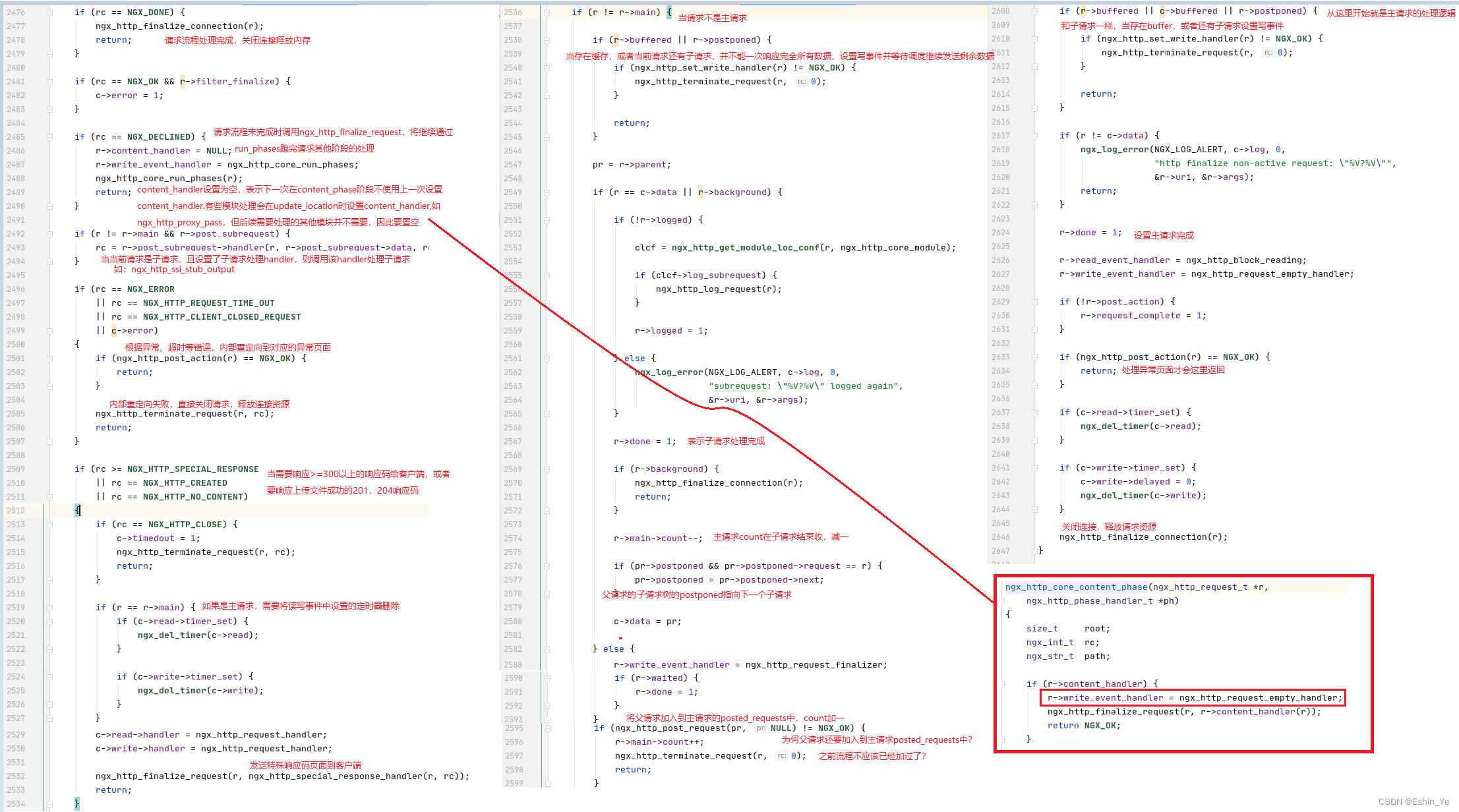Viewport: 1459px width, 812px height.
Task: Click NGX_HTTP_CLIENT_CLOSED_REQUEST on line 2498
Action: tap(222, 317)
